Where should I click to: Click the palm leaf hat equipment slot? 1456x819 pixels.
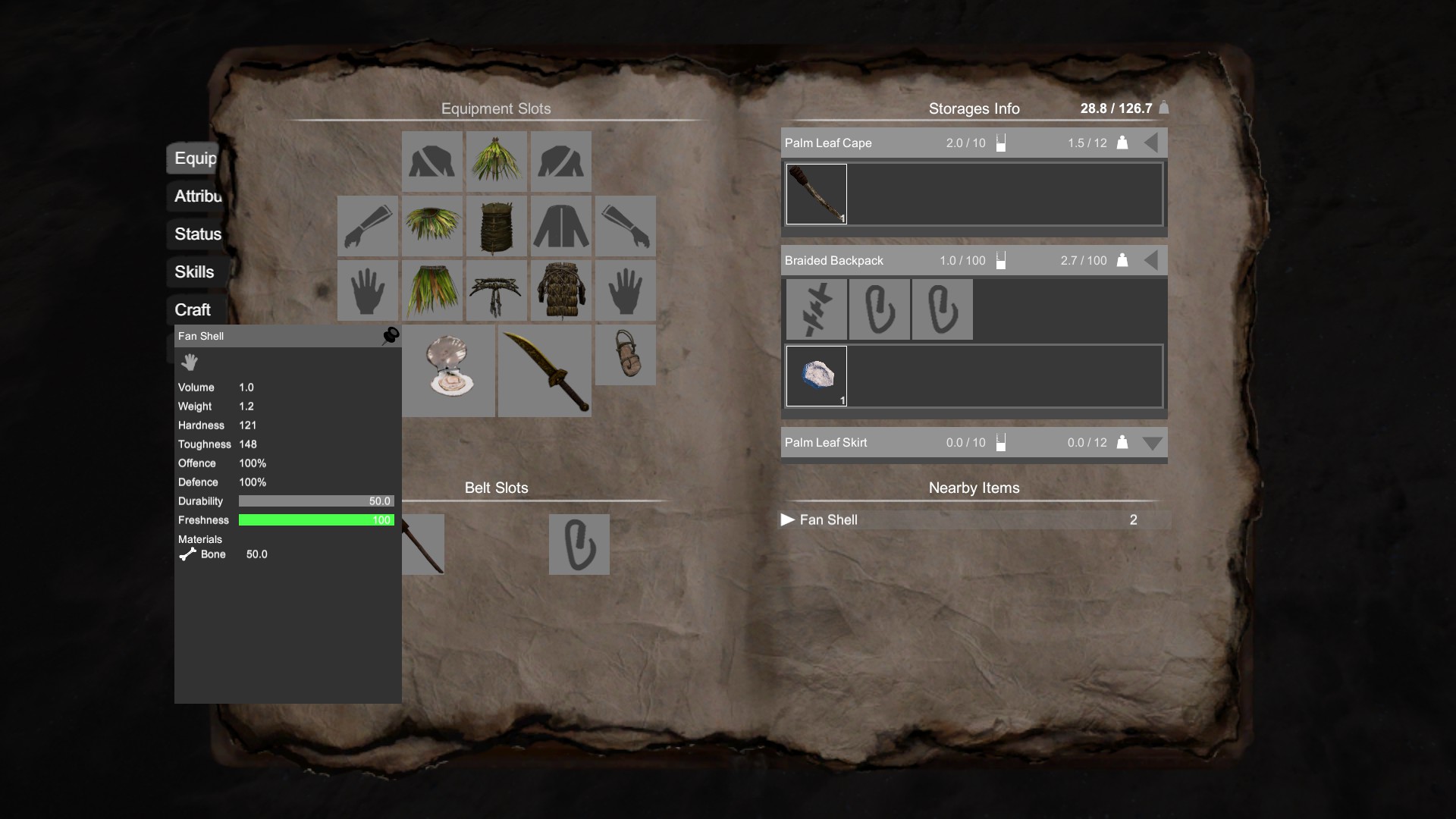(x=496, y=161)
